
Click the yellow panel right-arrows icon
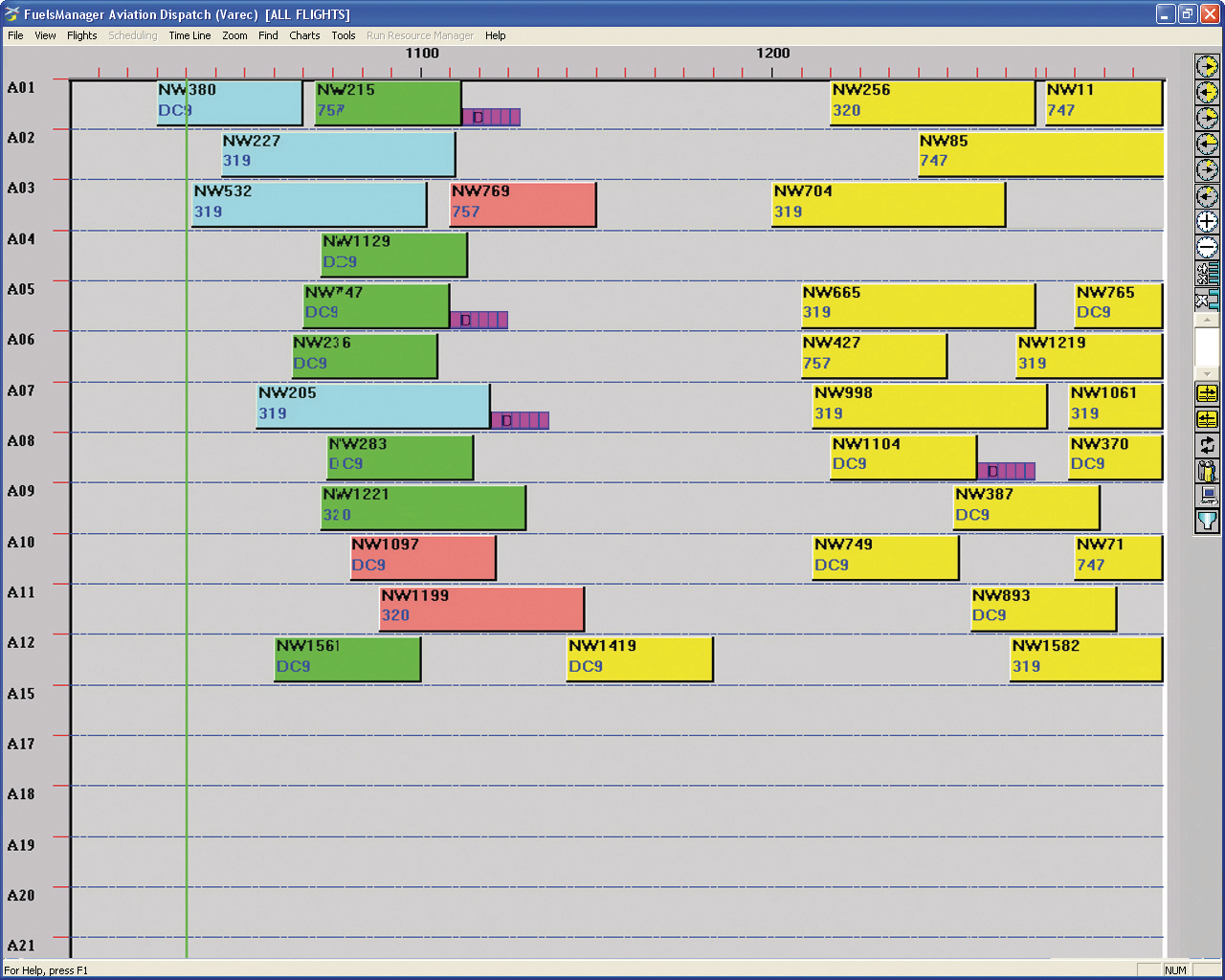[1207, 393]
